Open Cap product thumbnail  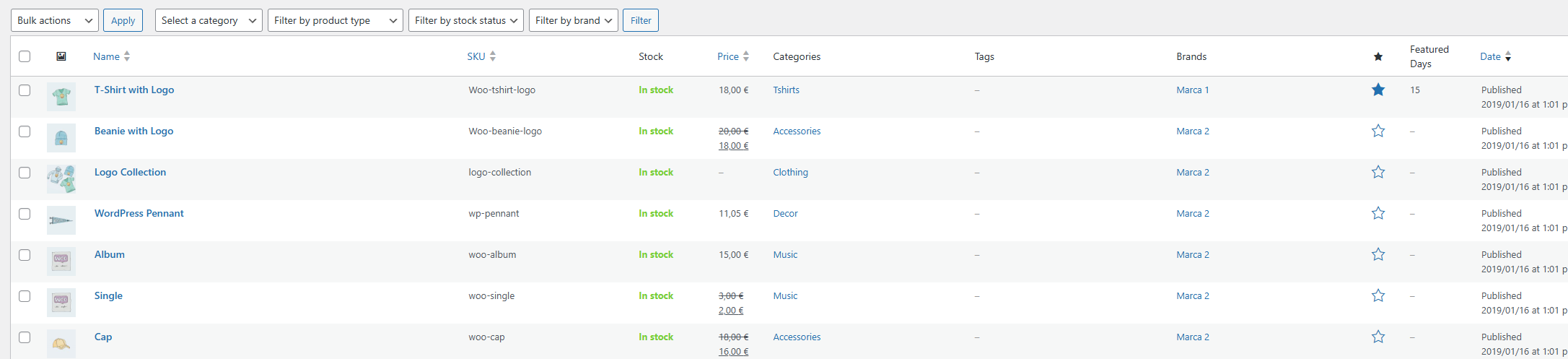pyautogui.click(x=61, y=344)
